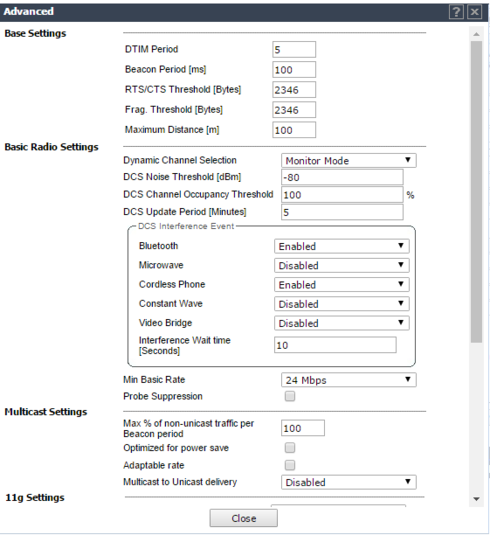490x535 pixels.
Task: Click the Dynamic Channel Selection label
Action: [180, 160]
